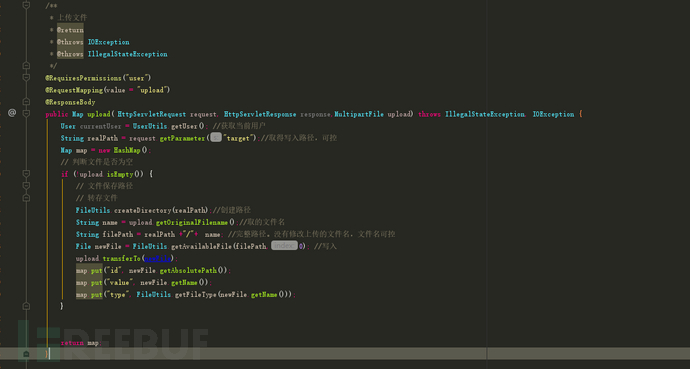Fold the comment at 文件保存路径 line
Image resolution: width=690 pixels, height=369 pixels.
tap(26, 186)
